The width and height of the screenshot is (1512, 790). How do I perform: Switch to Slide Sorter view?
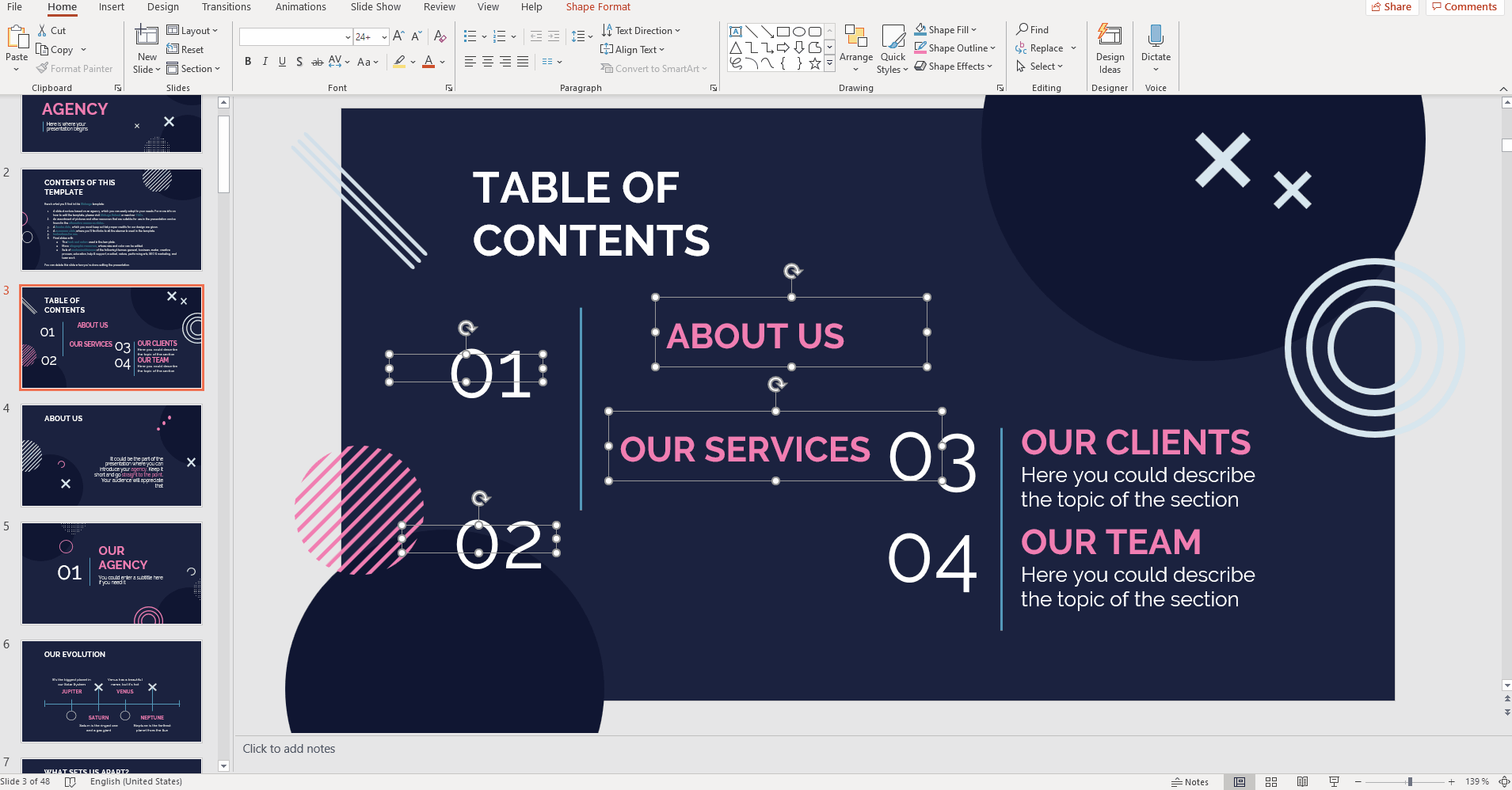point(1271,781)
